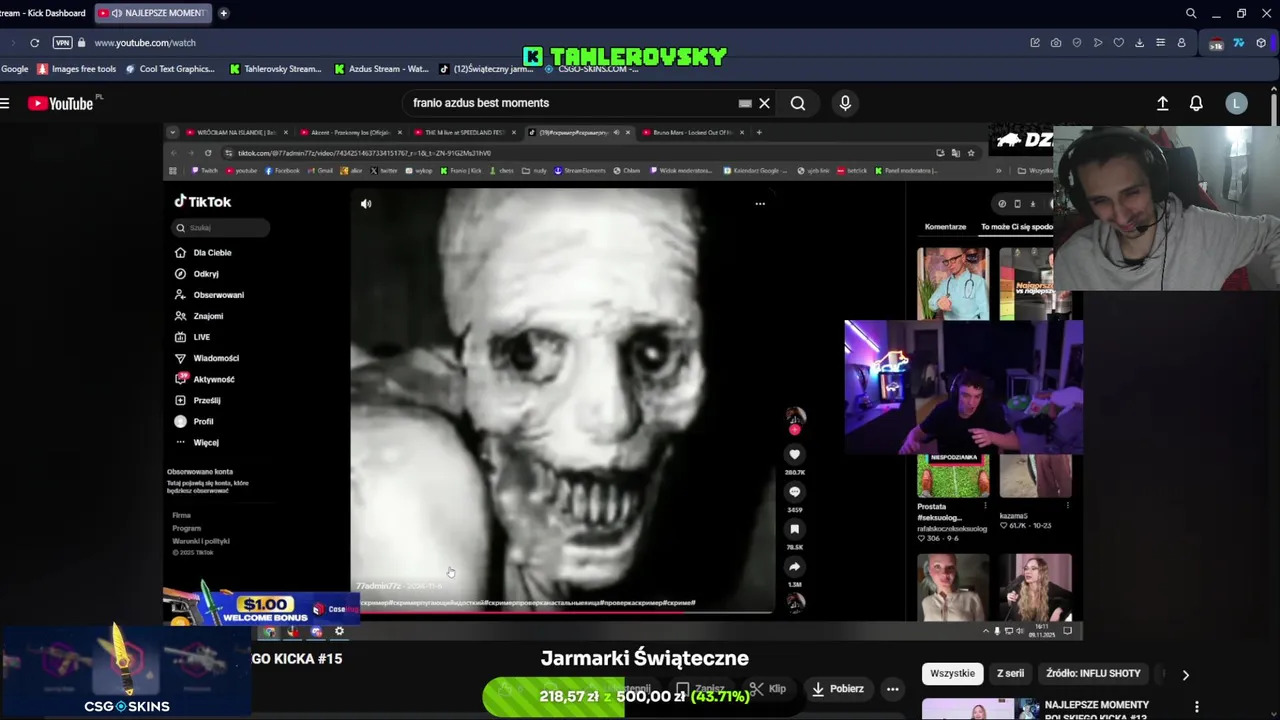Select the Z serii filter chip
This screenshot has height=720, width=1280.
[1010, 674]
